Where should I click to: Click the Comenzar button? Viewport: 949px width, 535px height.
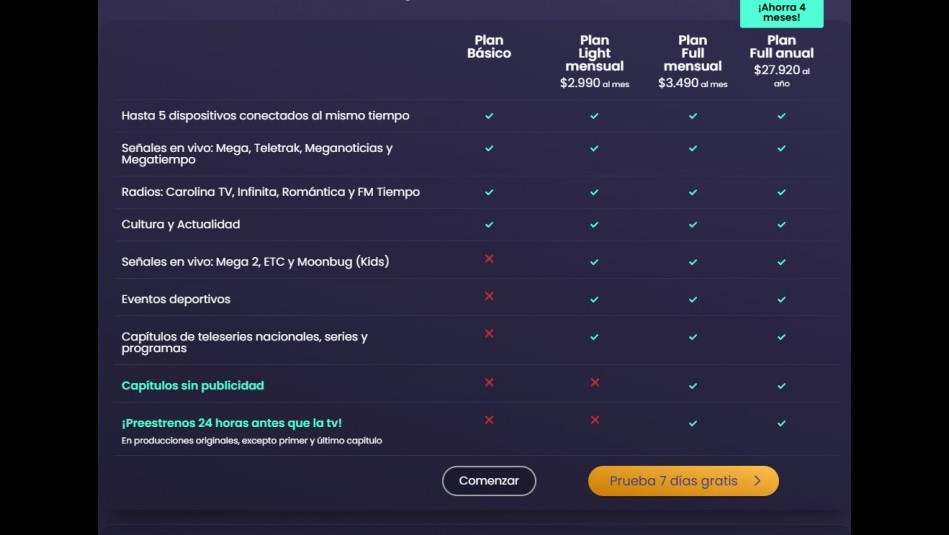(489, 481)
